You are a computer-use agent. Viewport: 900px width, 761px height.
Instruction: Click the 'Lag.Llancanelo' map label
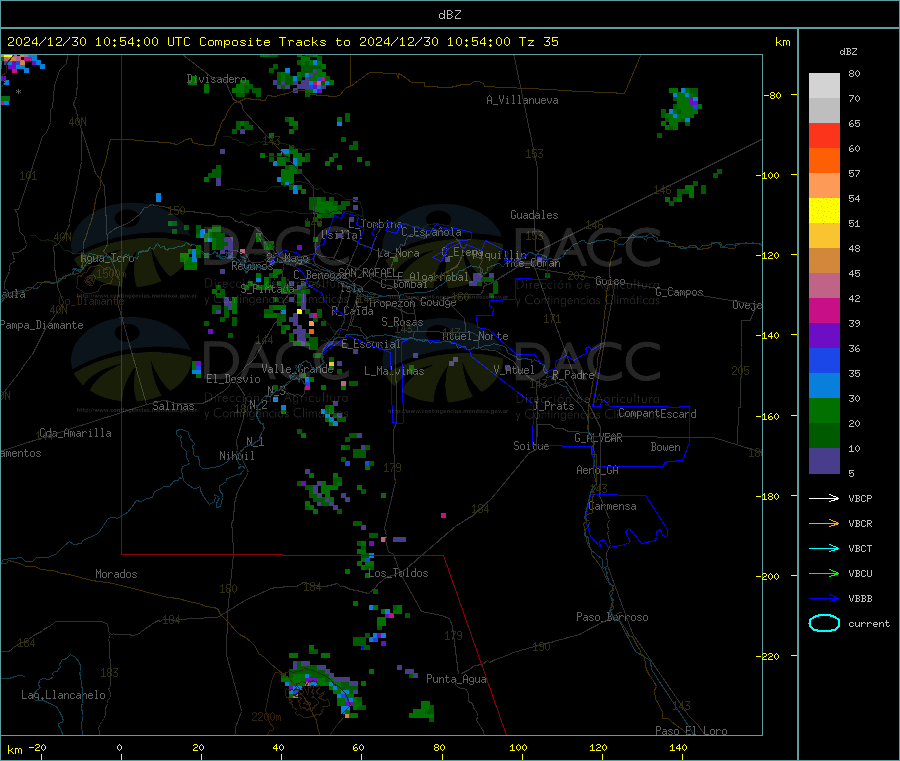(63, 695)
